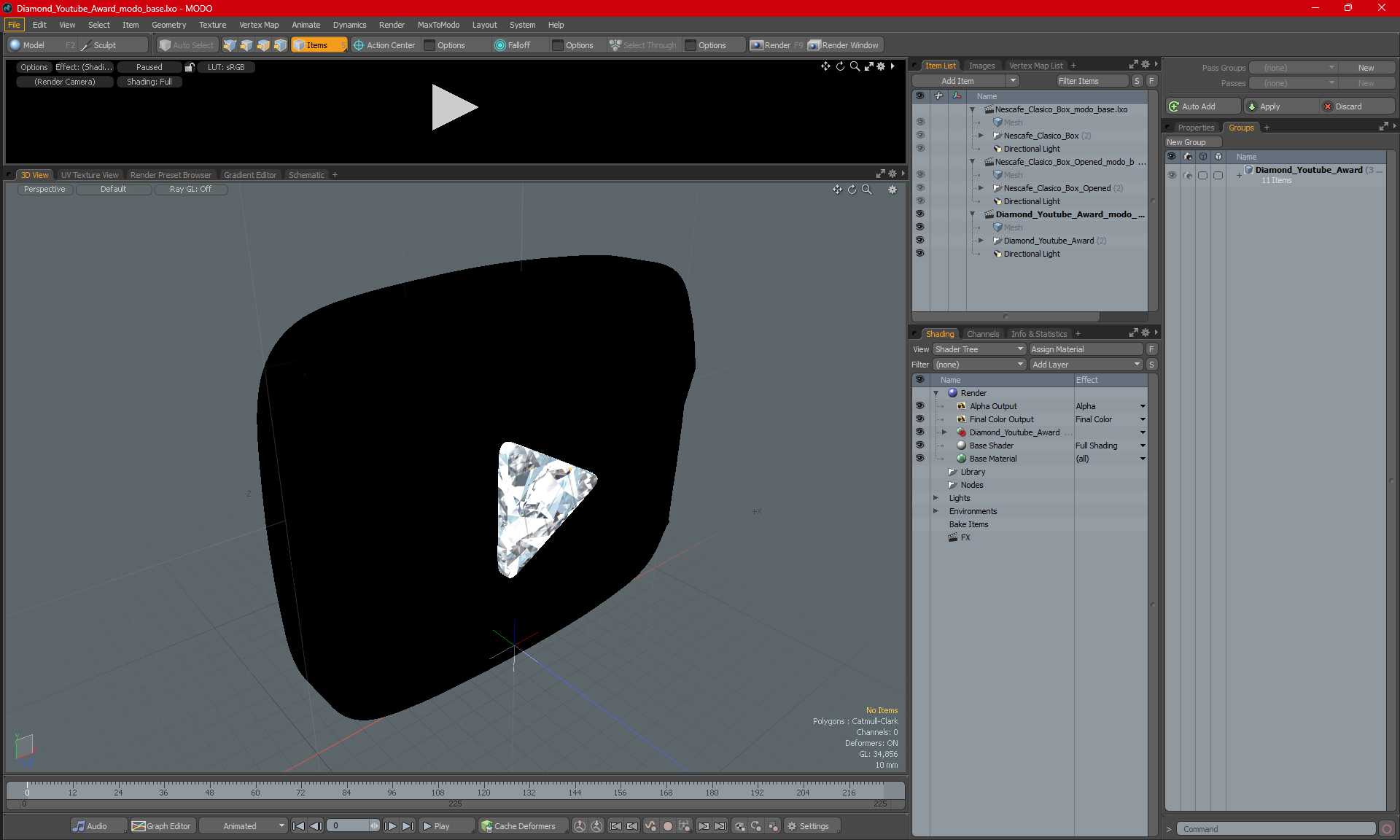Collapse Diamond_Youtube_Award_modo scene tree

[972, 214]
